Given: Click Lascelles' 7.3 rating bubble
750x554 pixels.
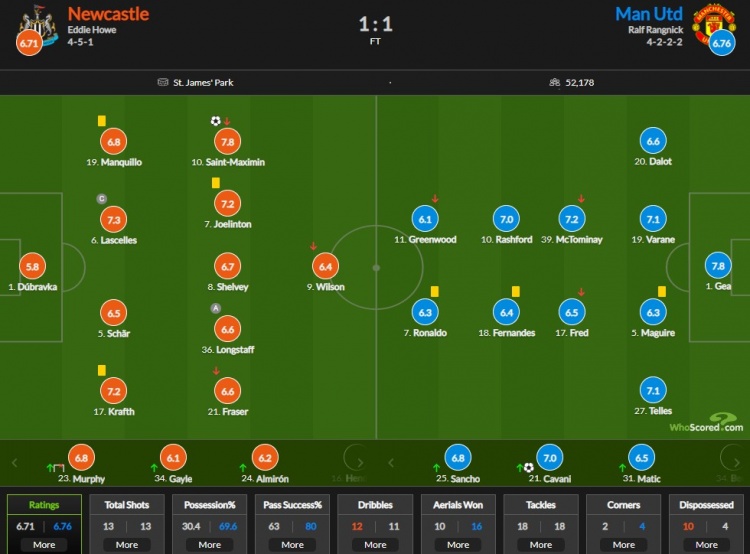Looking at the screenshot, I should pyautogui.click(x=114, y=220).
